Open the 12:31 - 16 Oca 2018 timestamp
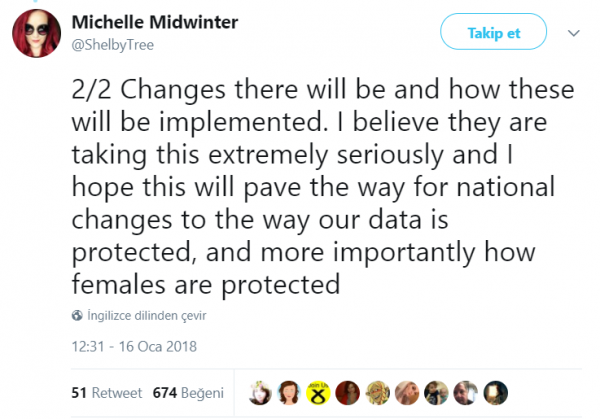The image size is (600, 419). [134, 346]
